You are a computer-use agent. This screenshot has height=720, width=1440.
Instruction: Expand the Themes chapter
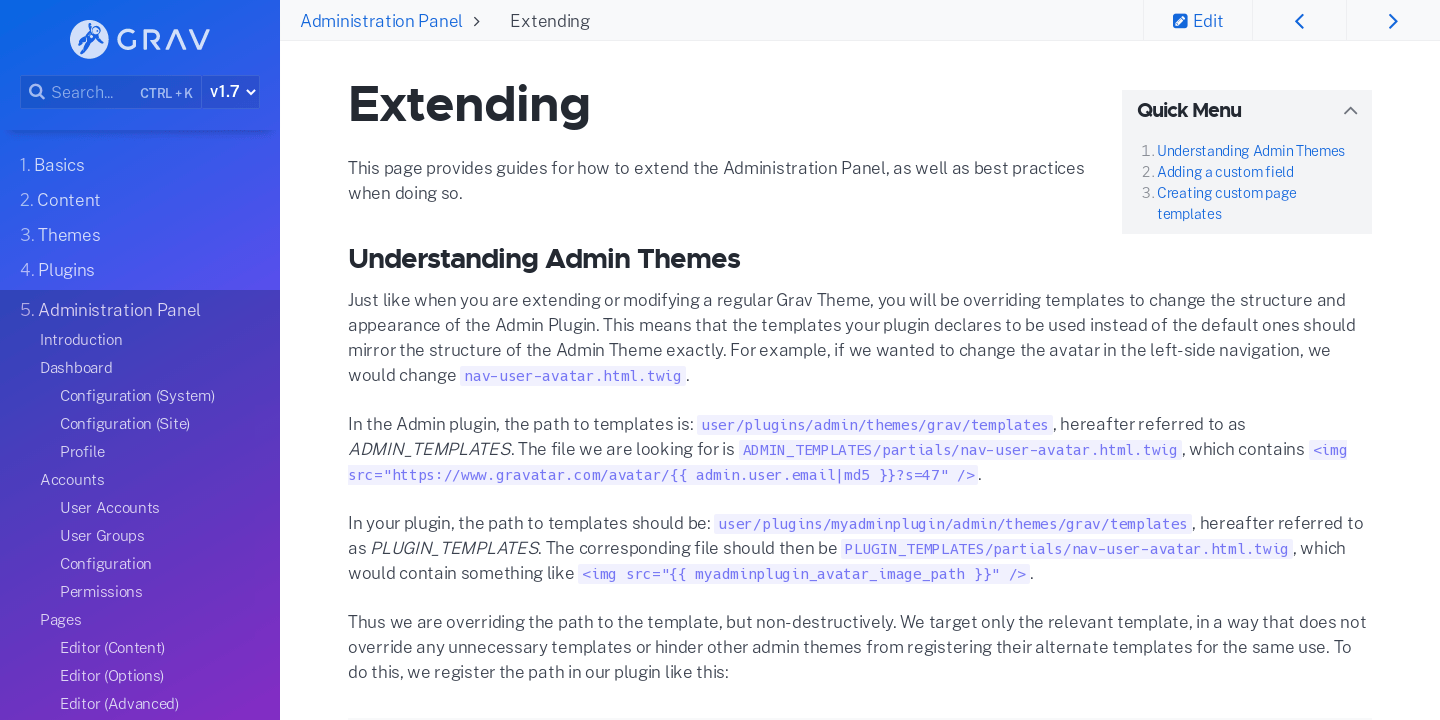[60, 235]
